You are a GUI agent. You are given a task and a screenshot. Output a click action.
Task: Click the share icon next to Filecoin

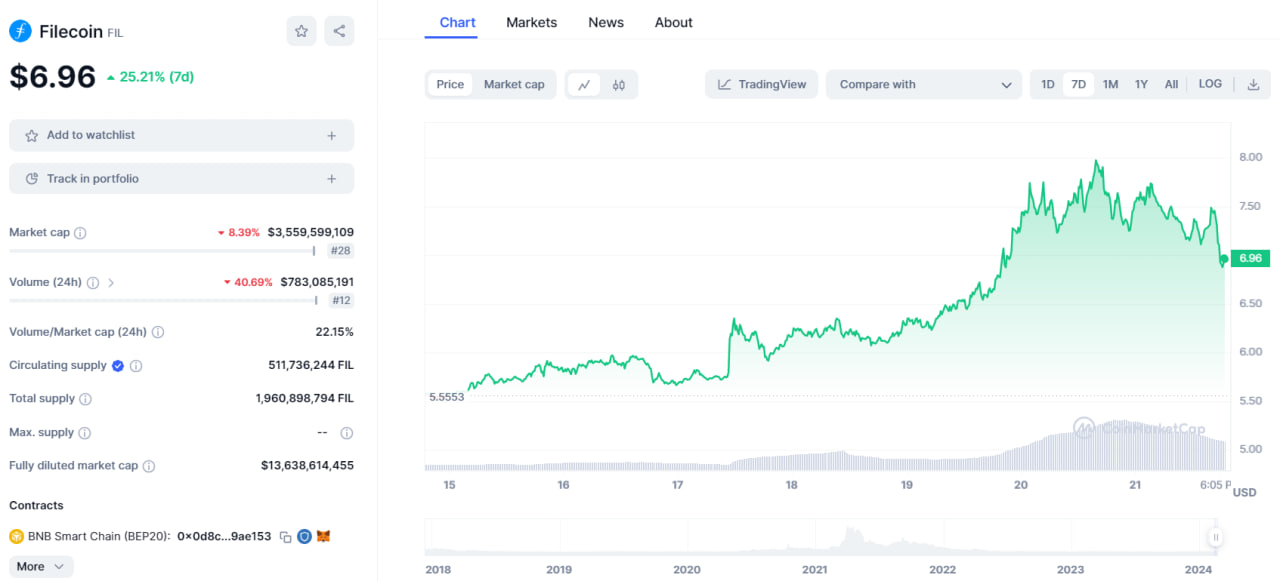point(339,31)
